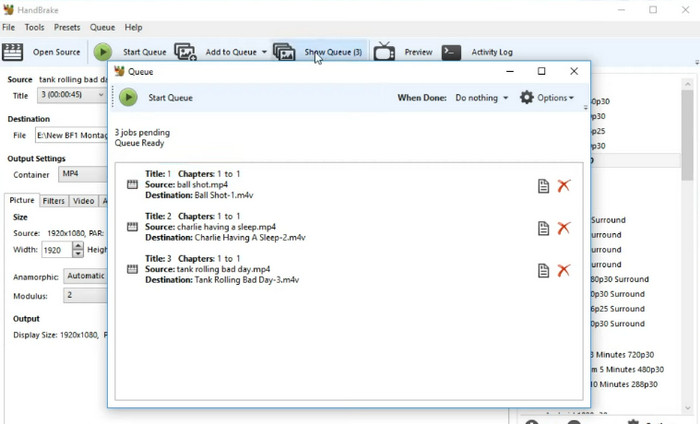
Task: Click the Width 1920 input field
Action: (57, 249)
